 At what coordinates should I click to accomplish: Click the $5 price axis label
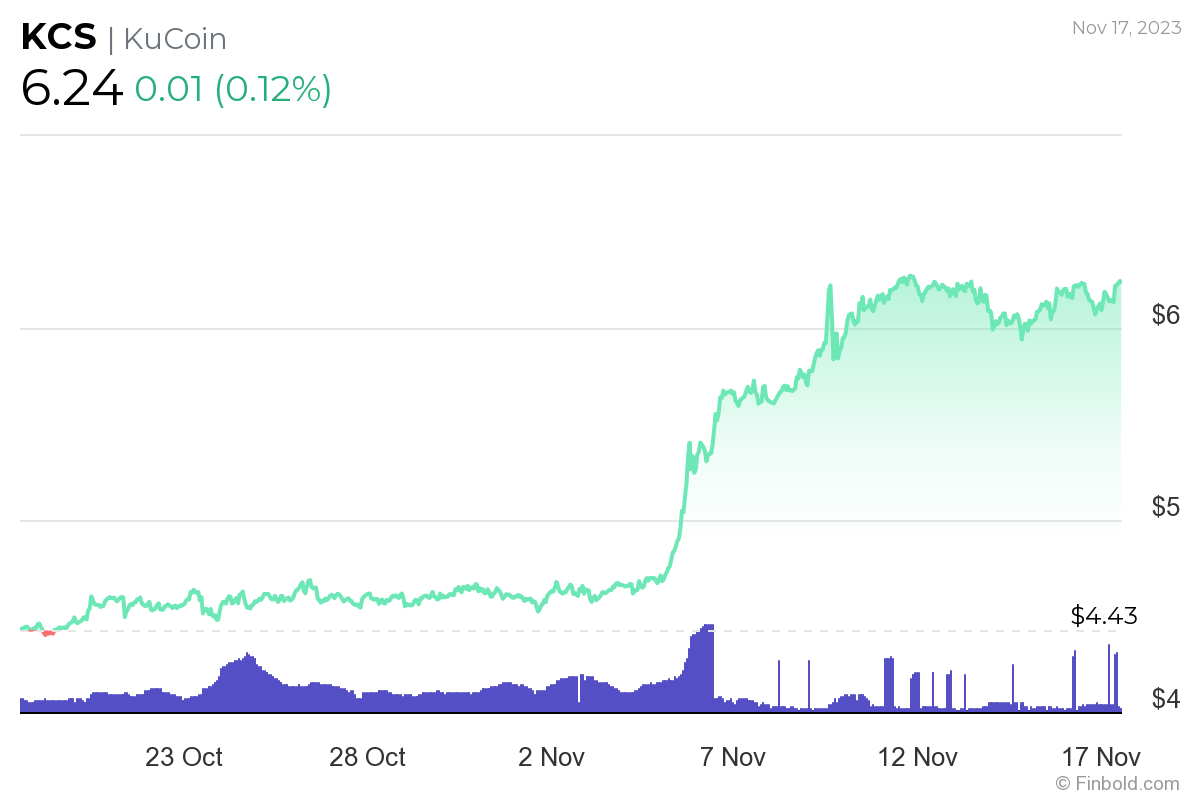(x=1166, y=507)
